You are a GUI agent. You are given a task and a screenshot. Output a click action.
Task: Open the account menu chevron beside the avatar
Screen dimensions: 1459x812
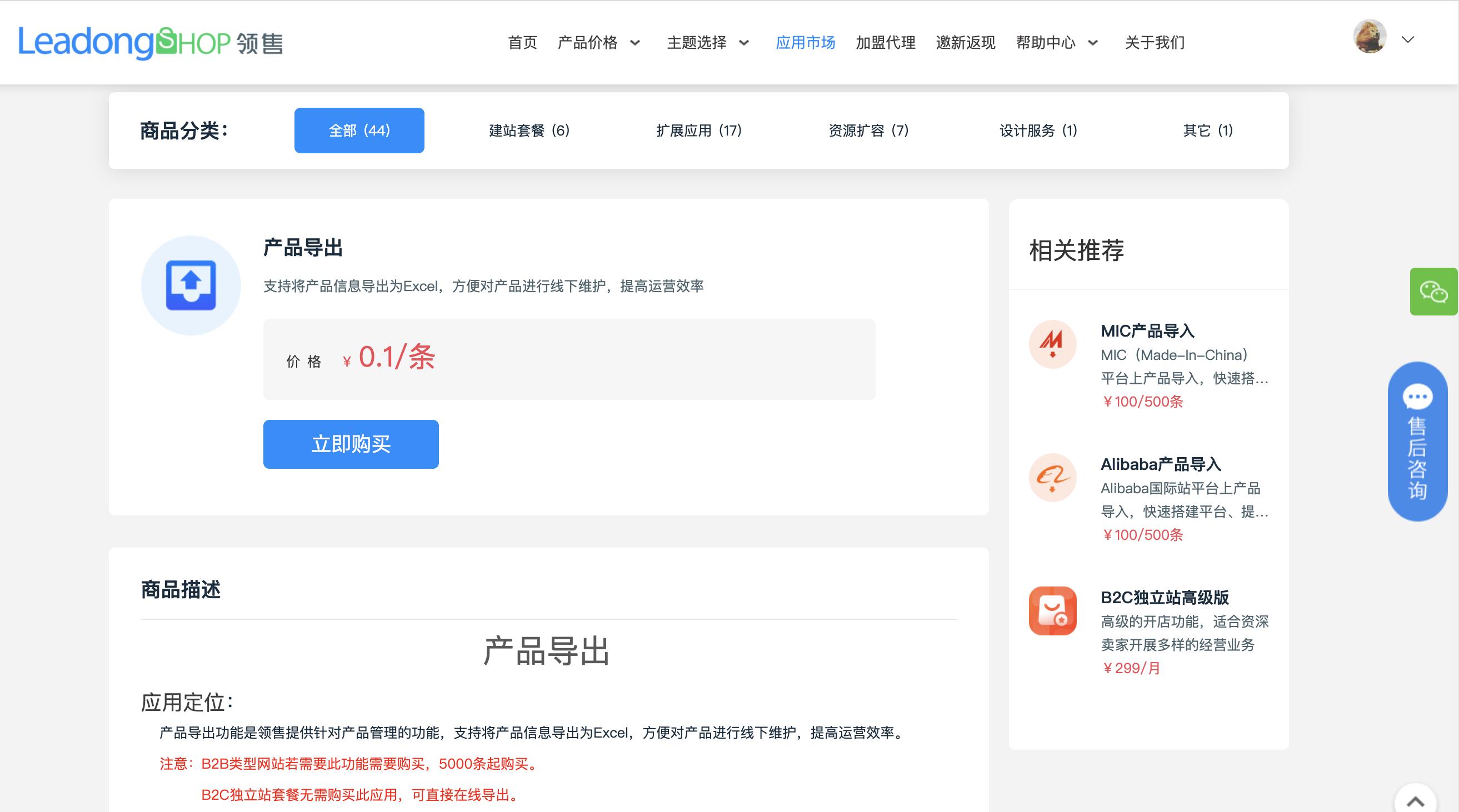click(1408, 38)
